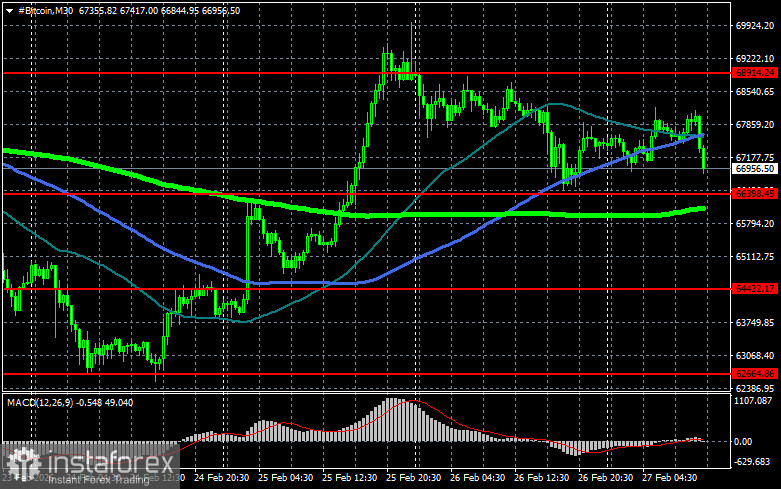781x489 pixels.
Task: Click the 69924.20 price scale value
Action: click(755, 26)
